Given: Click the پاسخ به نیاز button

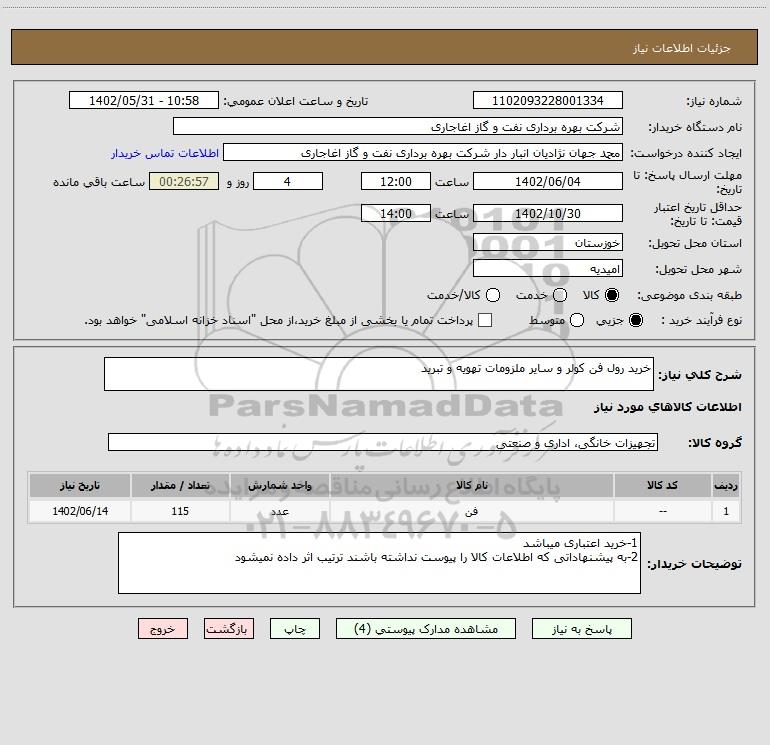Looking at the screenshot, I should 581,629.
